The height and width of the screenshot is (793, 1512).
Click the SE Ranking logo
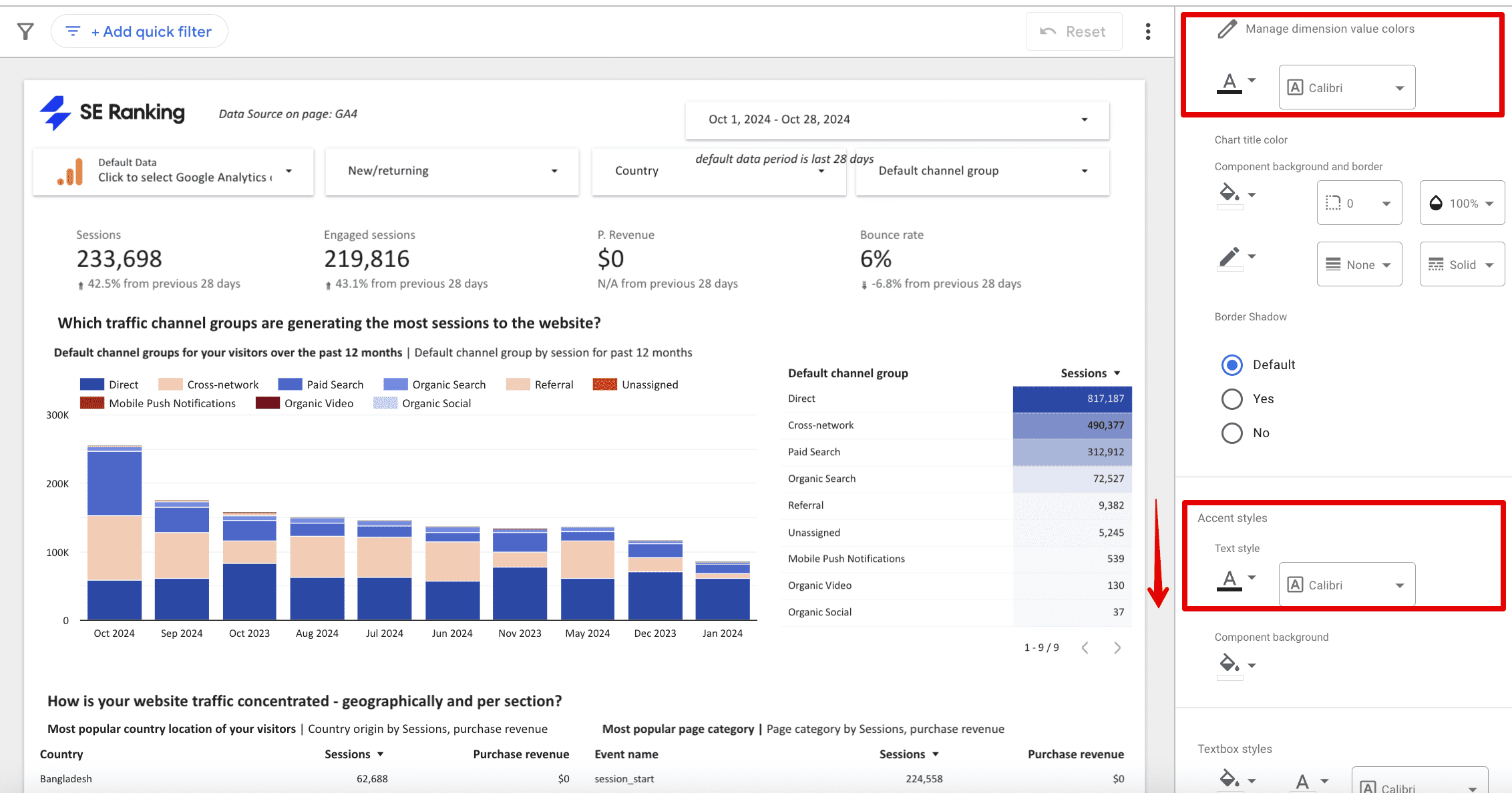coord(112,113)
